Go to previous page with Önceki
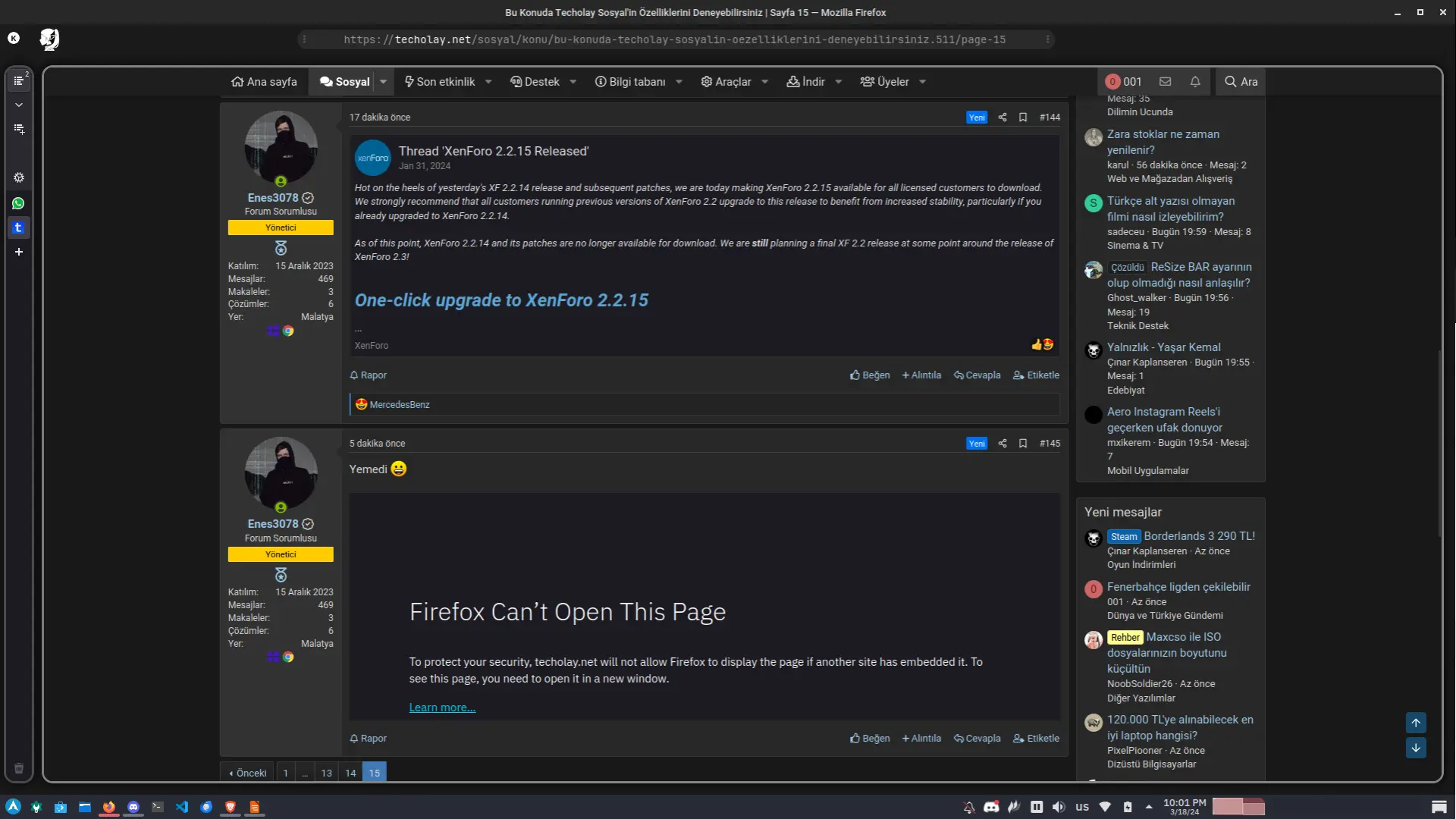Viewport: 1456px width, 819px height. click(248, 773)
